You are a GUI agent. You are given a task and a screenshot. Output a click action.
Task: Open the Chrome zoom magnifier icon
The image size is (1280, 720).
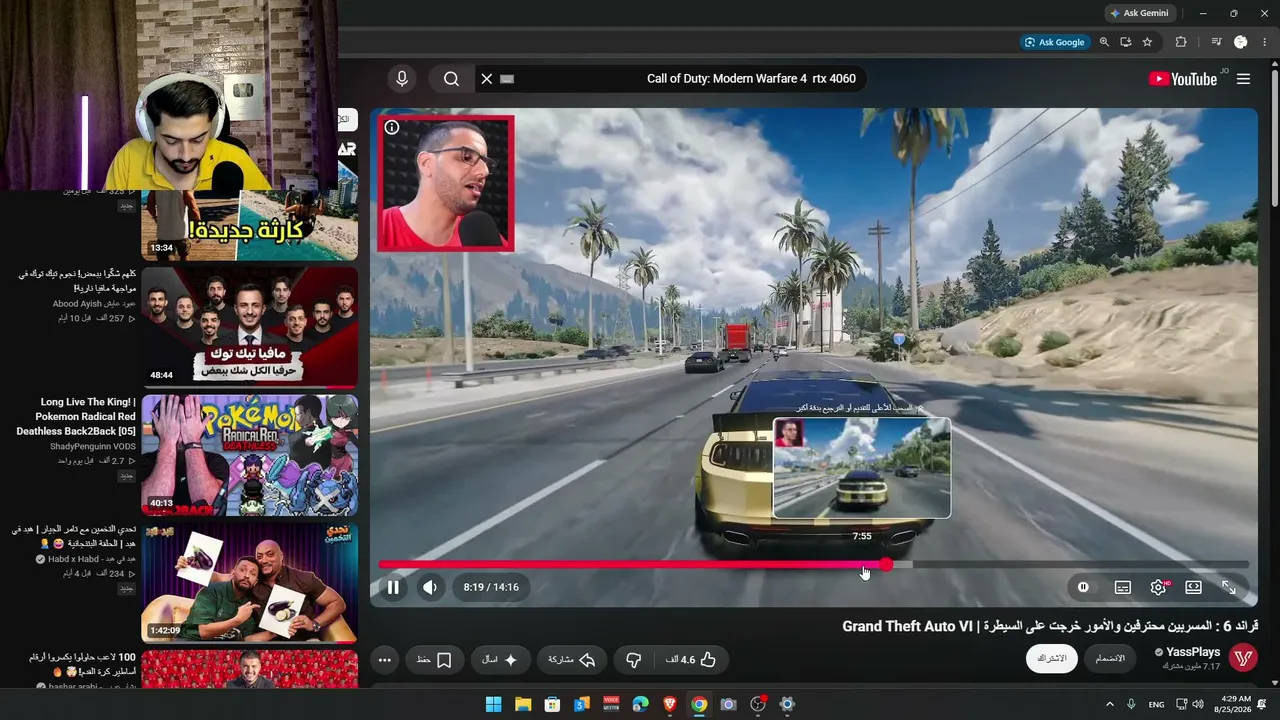tap(1104, 42)
